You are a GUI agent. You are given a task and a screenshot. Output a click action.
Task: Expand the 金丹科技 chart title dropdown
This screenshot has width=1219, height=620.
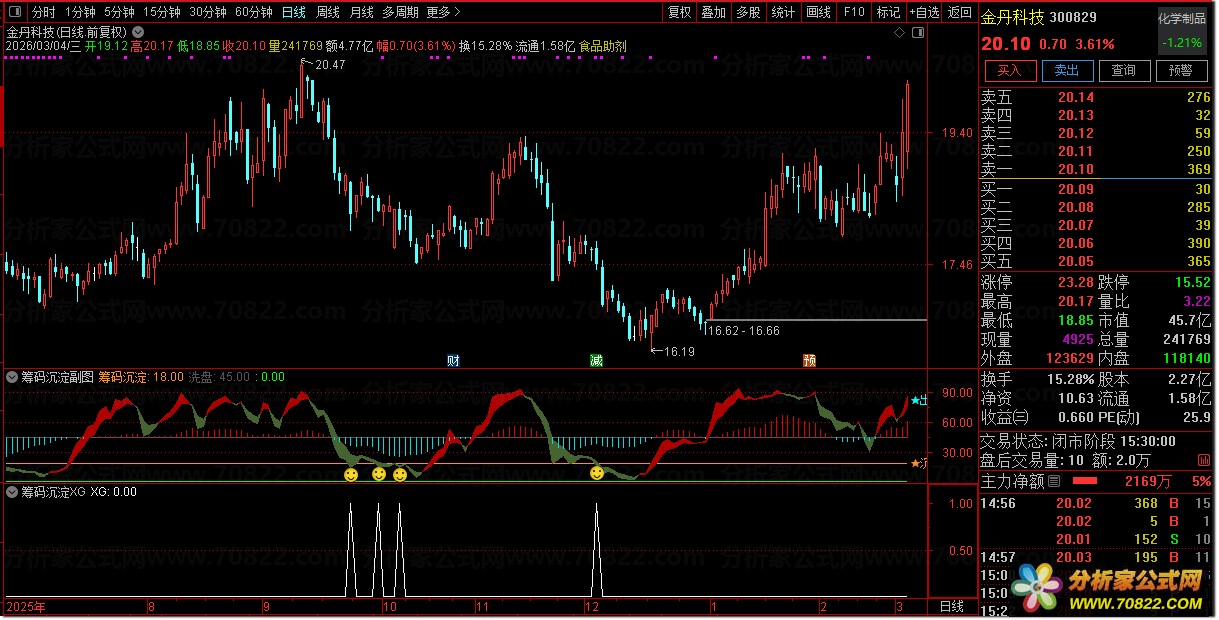137,31
